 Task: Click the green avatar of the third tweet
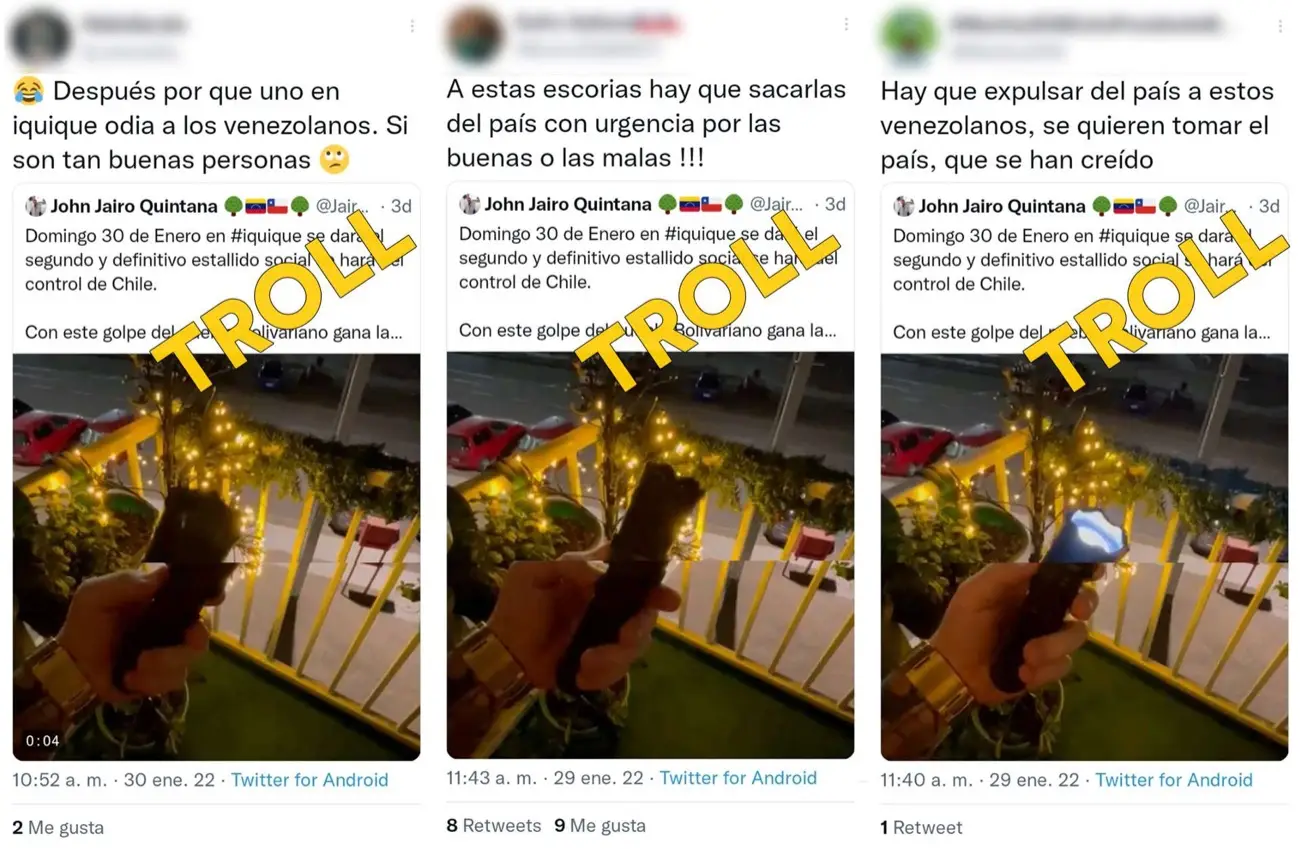pos(906,36)
